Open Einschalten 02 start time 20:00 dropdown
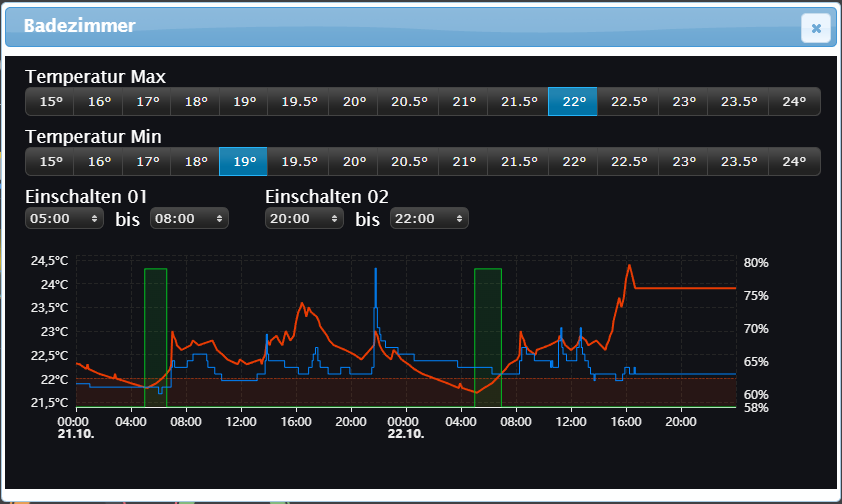 point(304,218)
